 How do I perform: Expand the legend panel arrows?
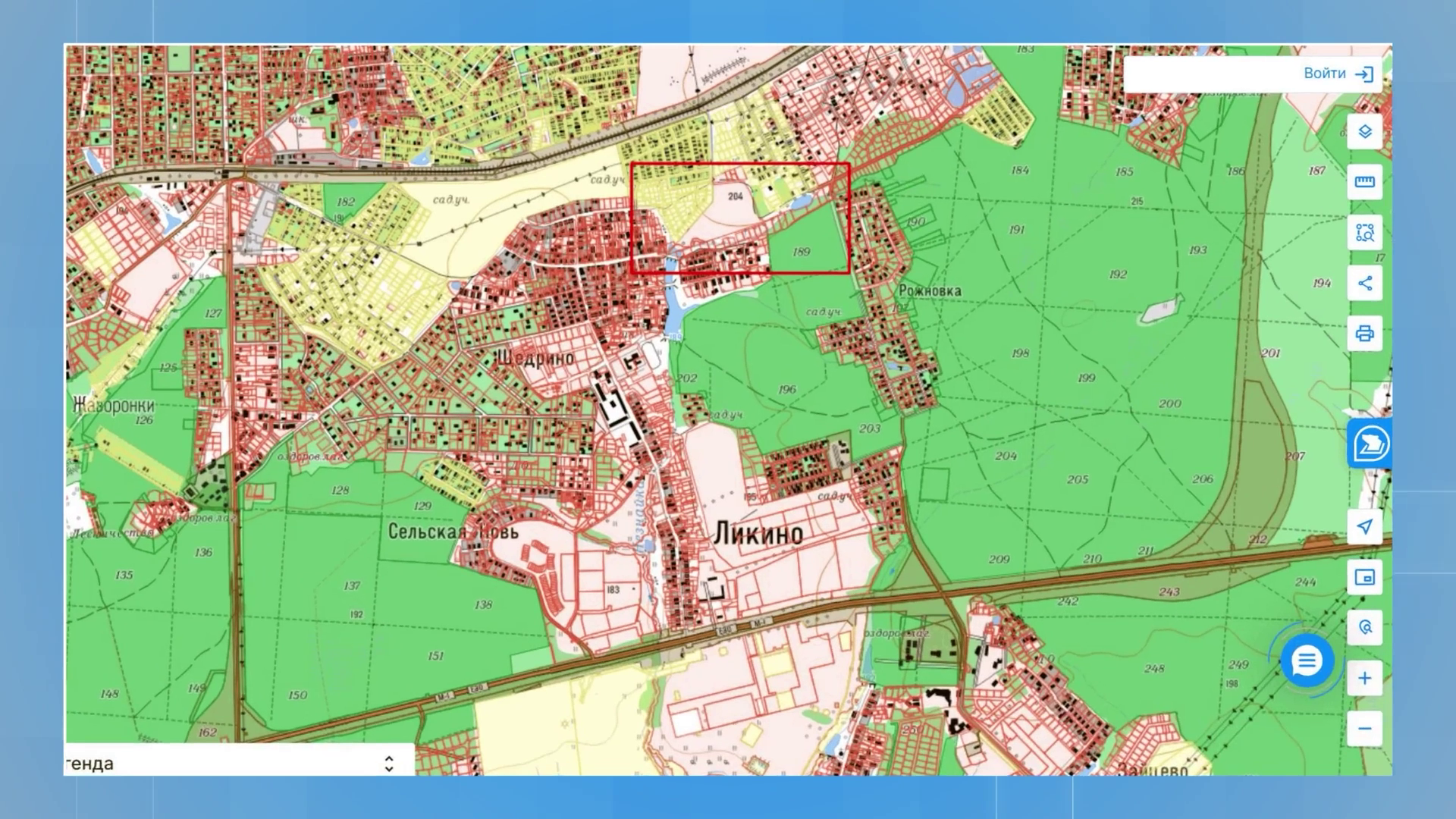389,763
